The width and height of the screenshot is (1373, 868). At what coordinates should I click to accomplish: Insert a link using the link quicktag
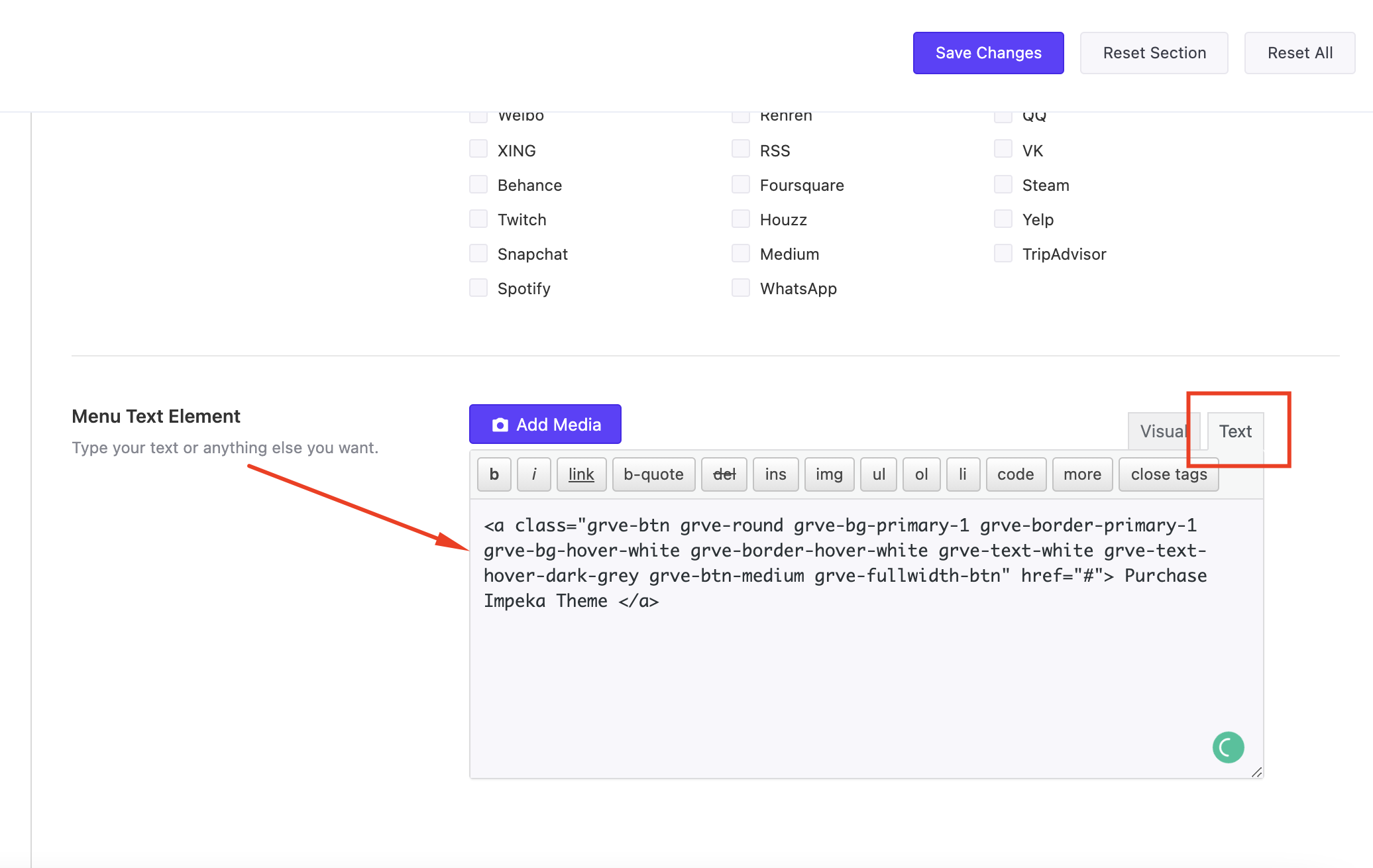click(581, 474)
